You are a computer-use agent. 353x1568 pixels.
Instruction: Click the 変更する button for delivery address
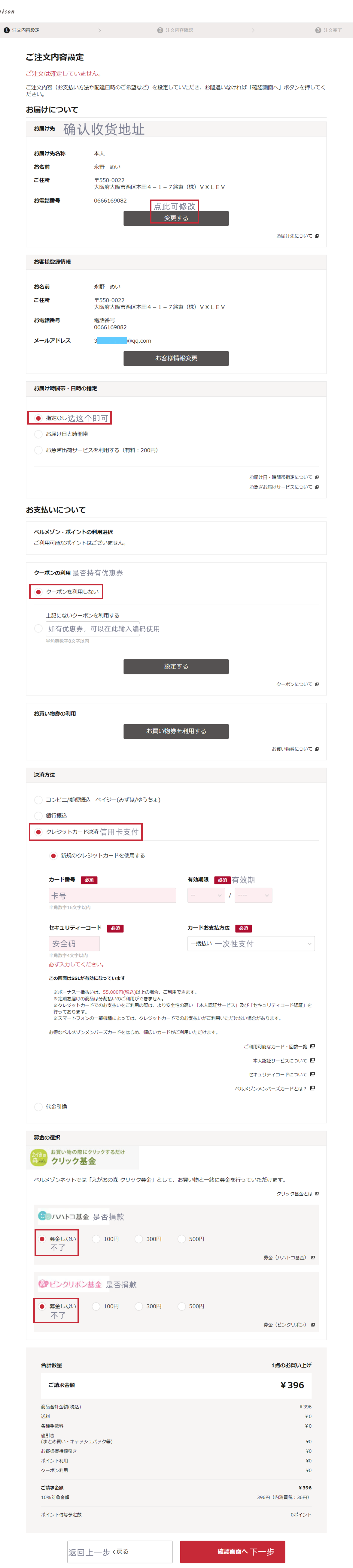(x=176, y=218)
